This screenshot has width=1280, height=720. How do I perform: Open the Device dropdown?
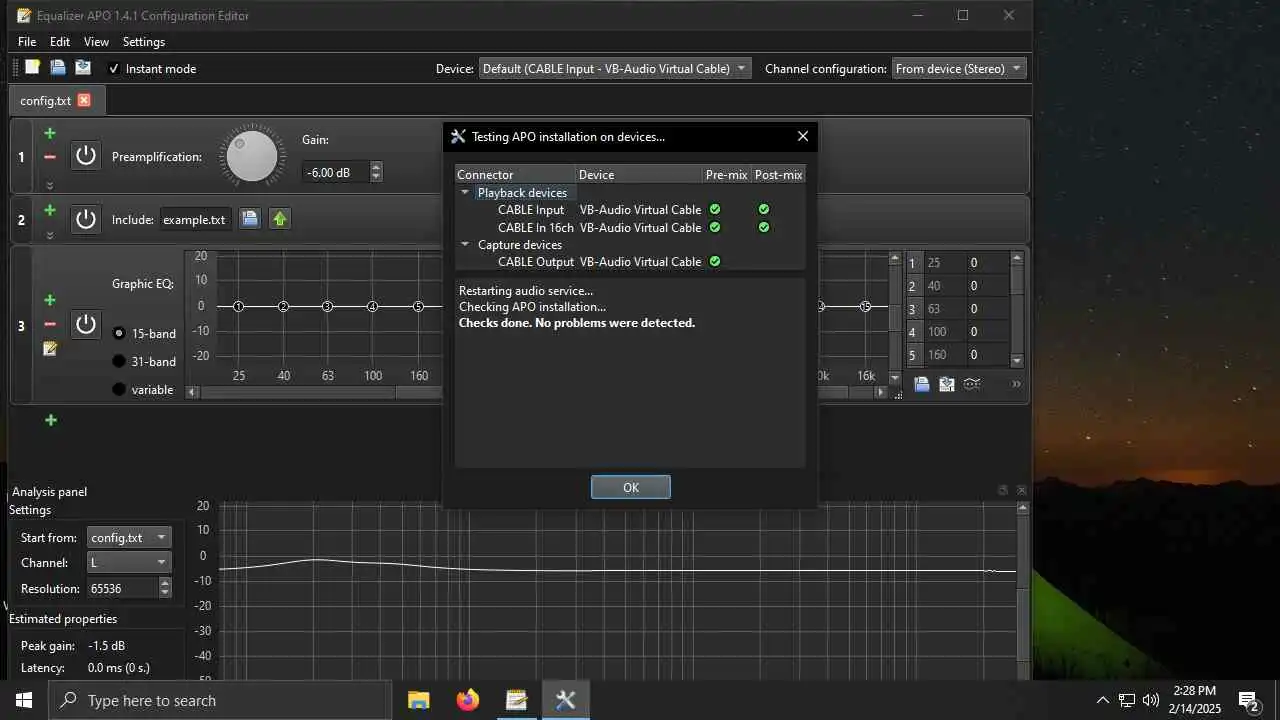(615, 69)
